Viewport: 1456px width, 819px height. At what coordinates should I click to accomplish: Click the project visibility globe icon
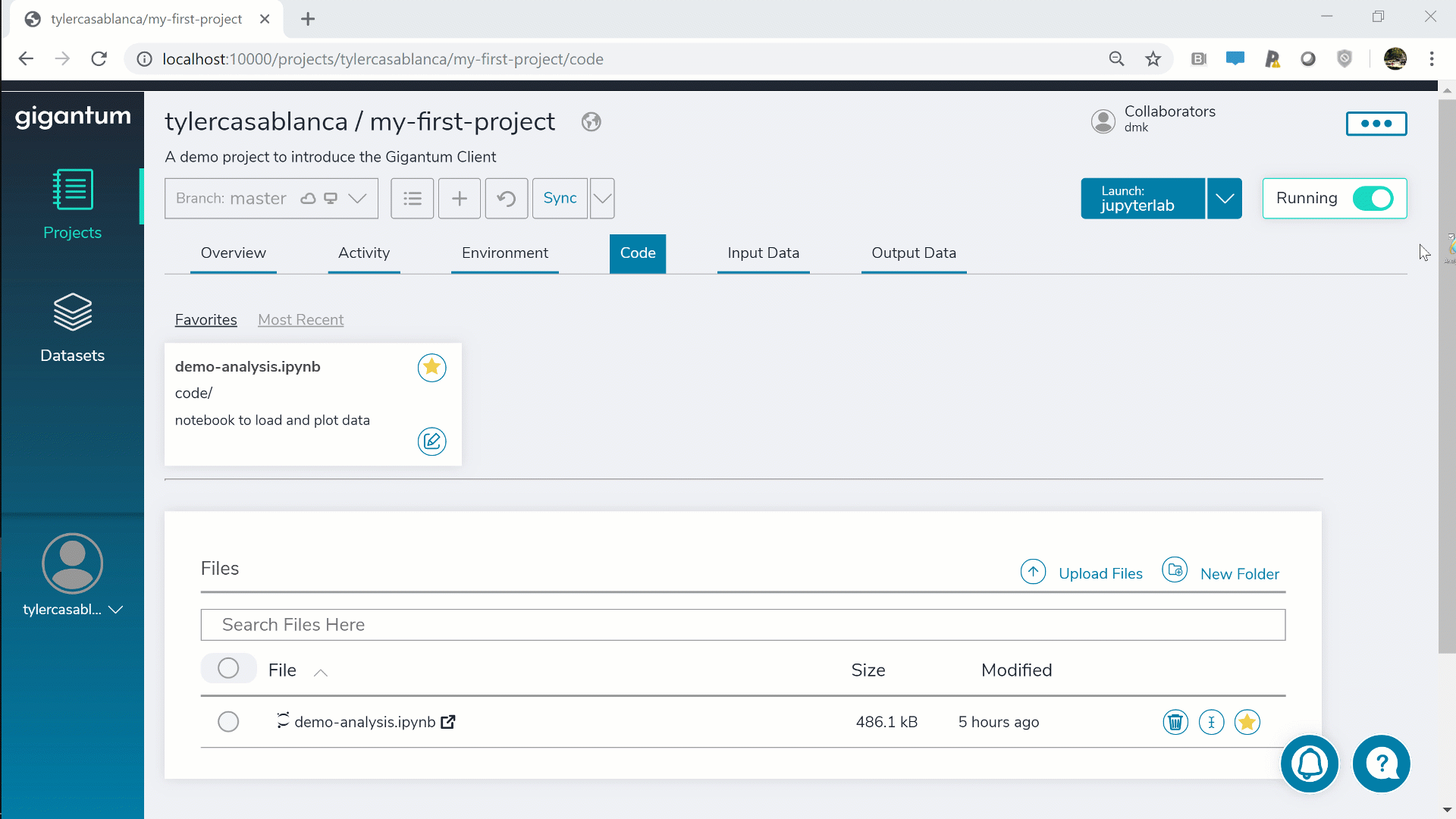tap(591, 122)
